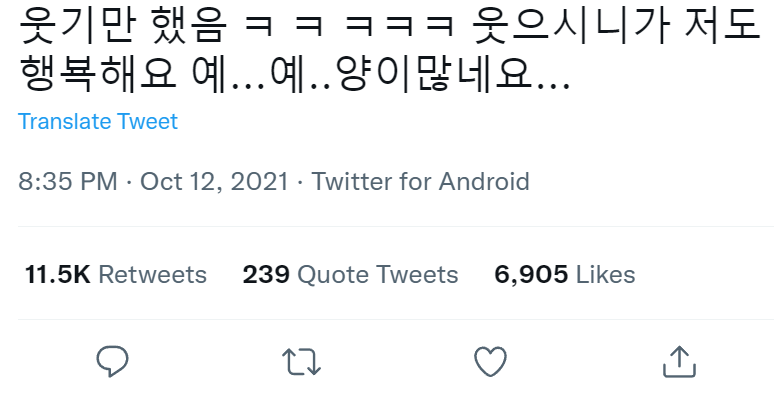Click the reply speech bubble icon
This screenshot has width=780, height=399.
click(x=112, y=362)
